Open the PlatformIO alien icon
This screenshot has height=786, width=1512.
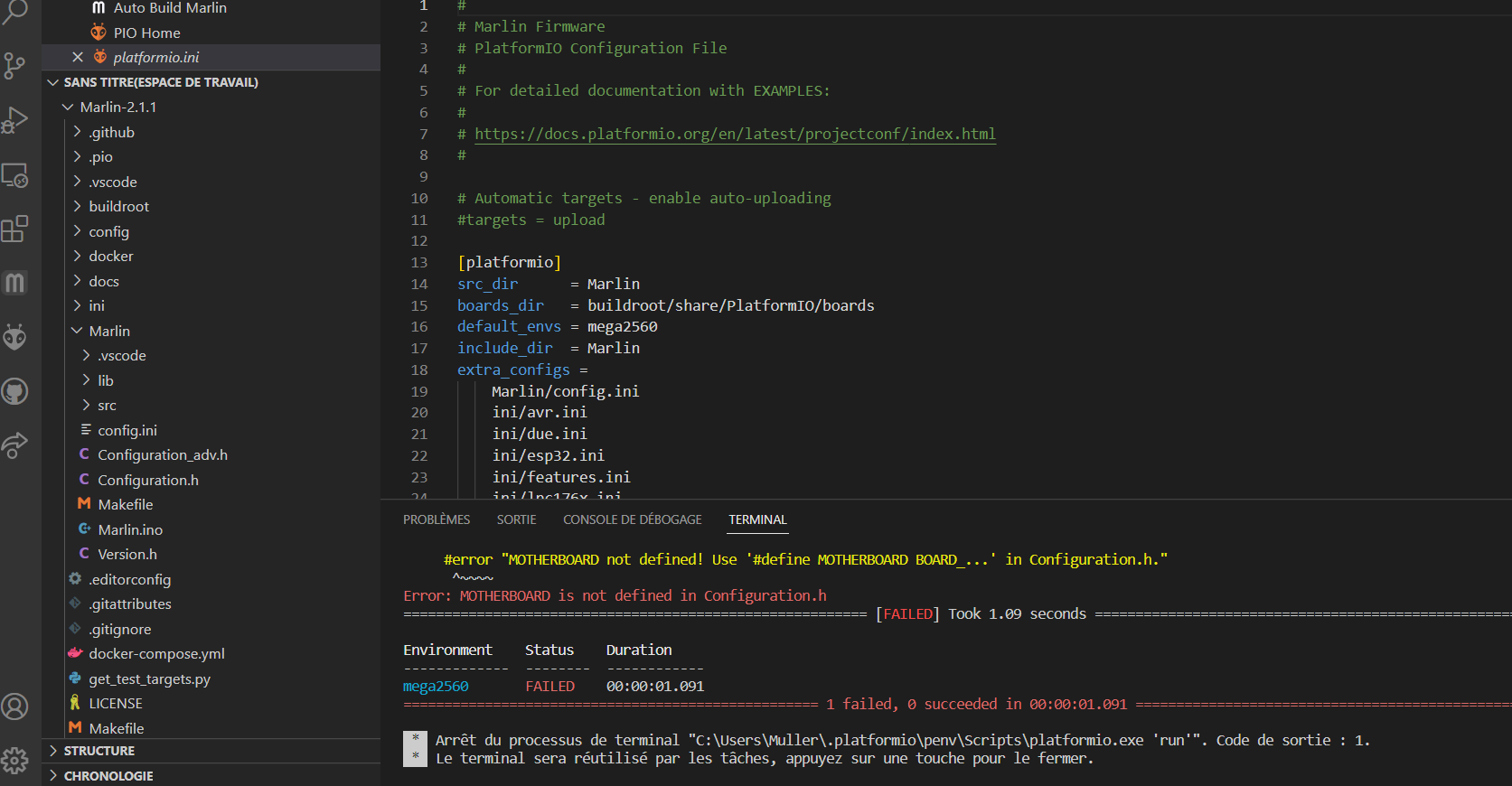click(14, 337)
